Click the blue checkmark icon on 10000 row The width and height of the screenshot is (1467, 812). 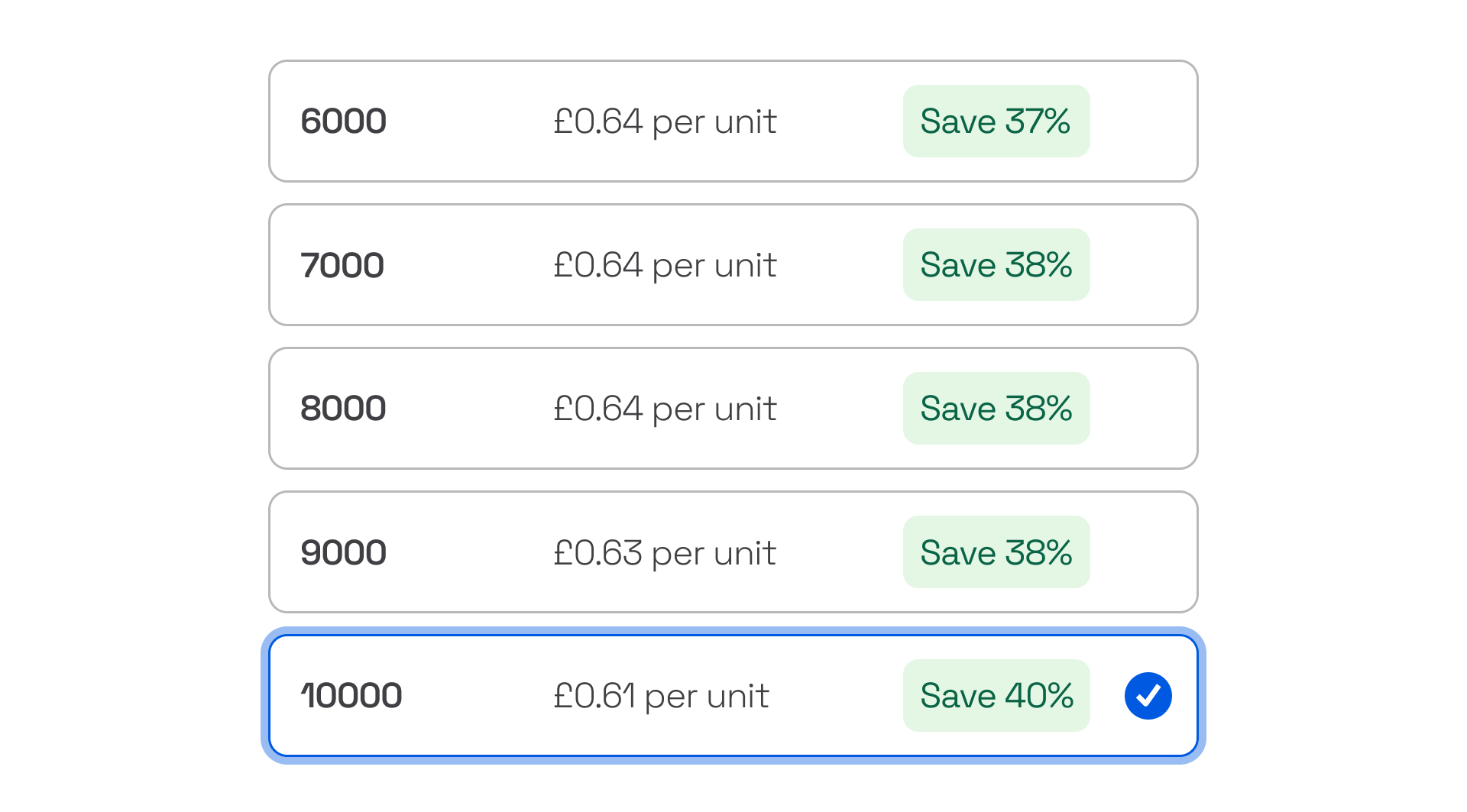1148,696
